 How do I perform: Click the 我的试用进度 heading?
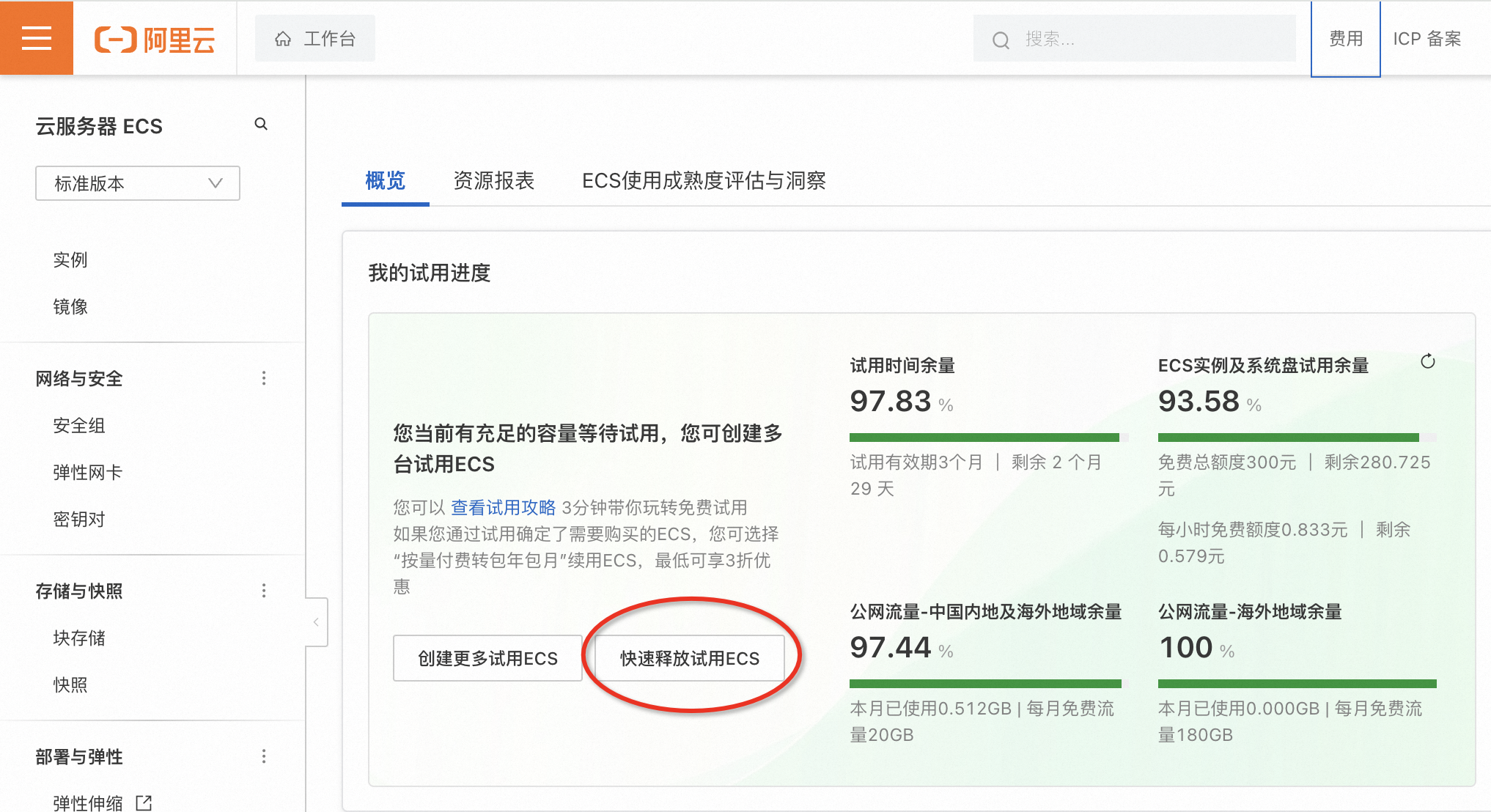click(430, 273)
